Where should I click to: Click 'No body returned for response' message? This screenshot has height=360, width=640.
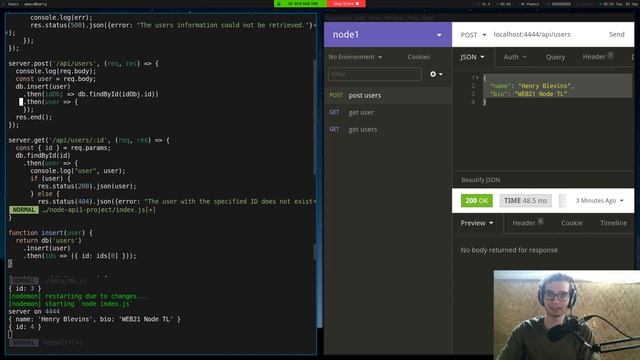(x=509, y=250)
